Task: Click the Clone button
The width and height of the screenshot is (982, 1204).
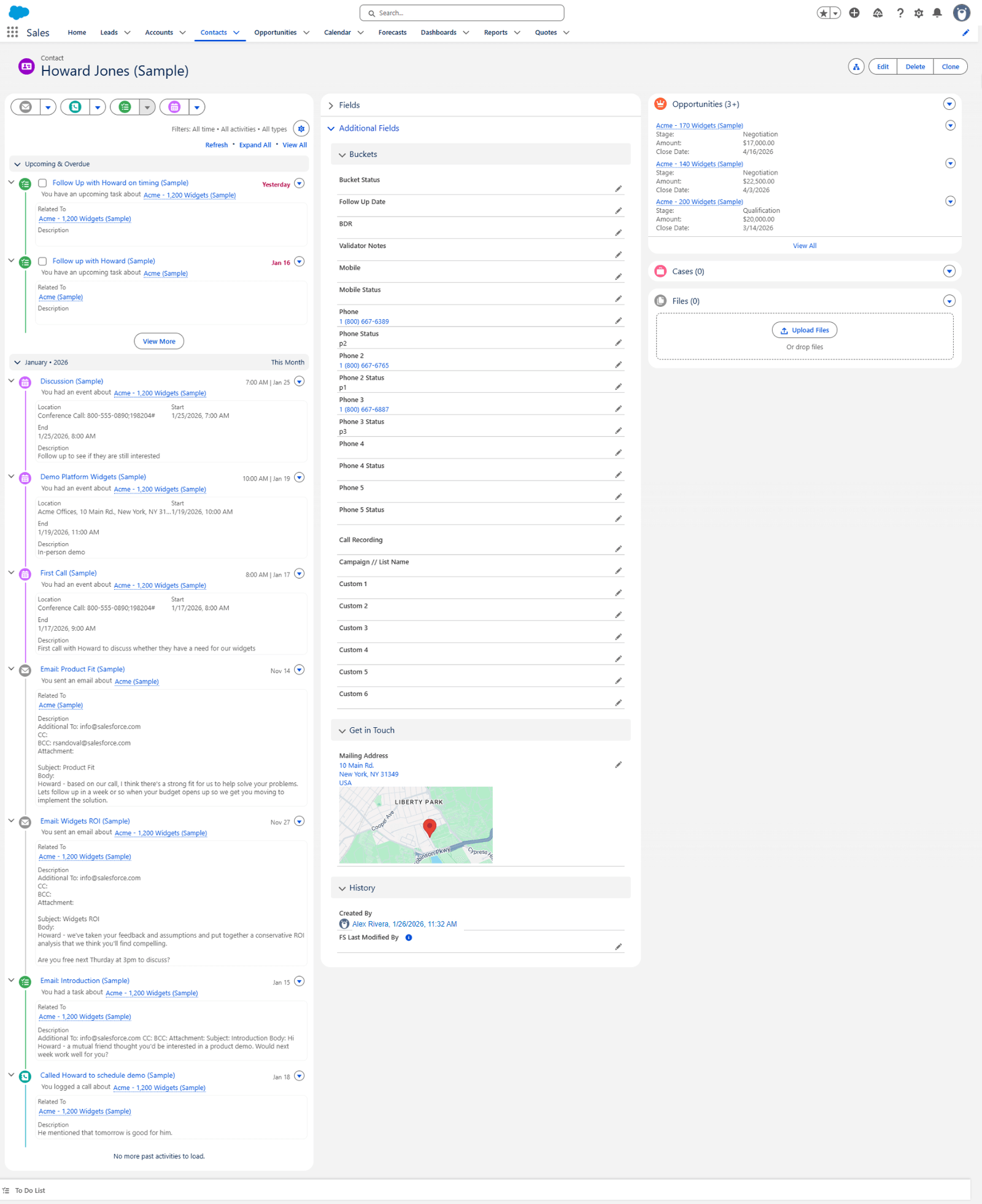Action: (950, 67)
